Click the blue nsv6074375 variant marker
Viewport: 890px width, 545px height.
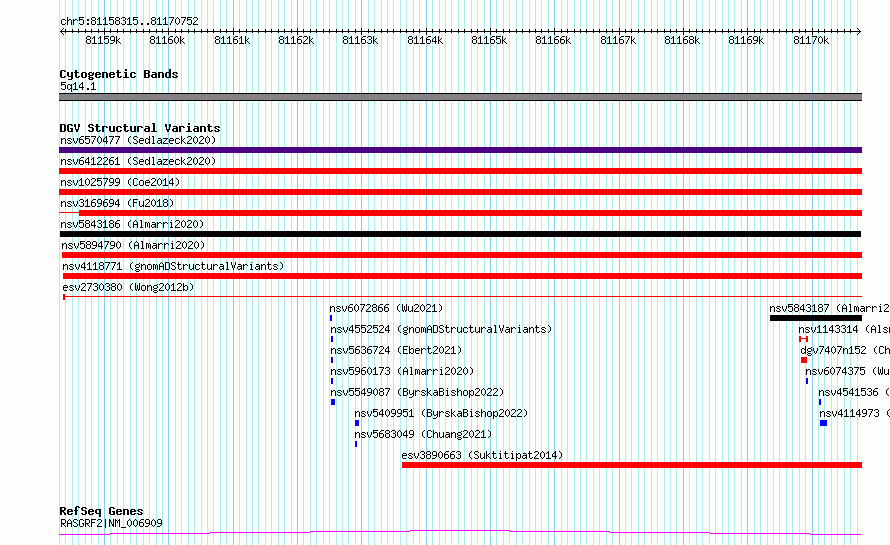point(807,381)
